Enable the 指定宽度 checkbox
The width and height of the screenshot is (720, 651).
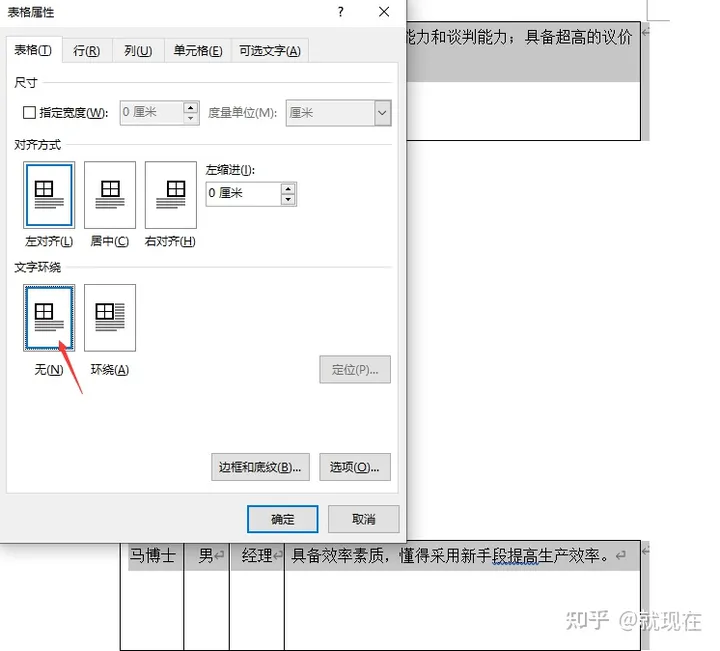29,112
